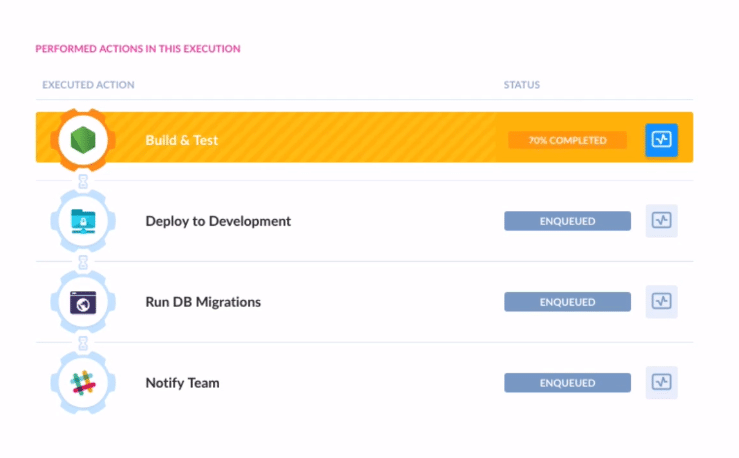
Task: Click the Performed Actions in This Execution heading
Action: pos(137,48)
